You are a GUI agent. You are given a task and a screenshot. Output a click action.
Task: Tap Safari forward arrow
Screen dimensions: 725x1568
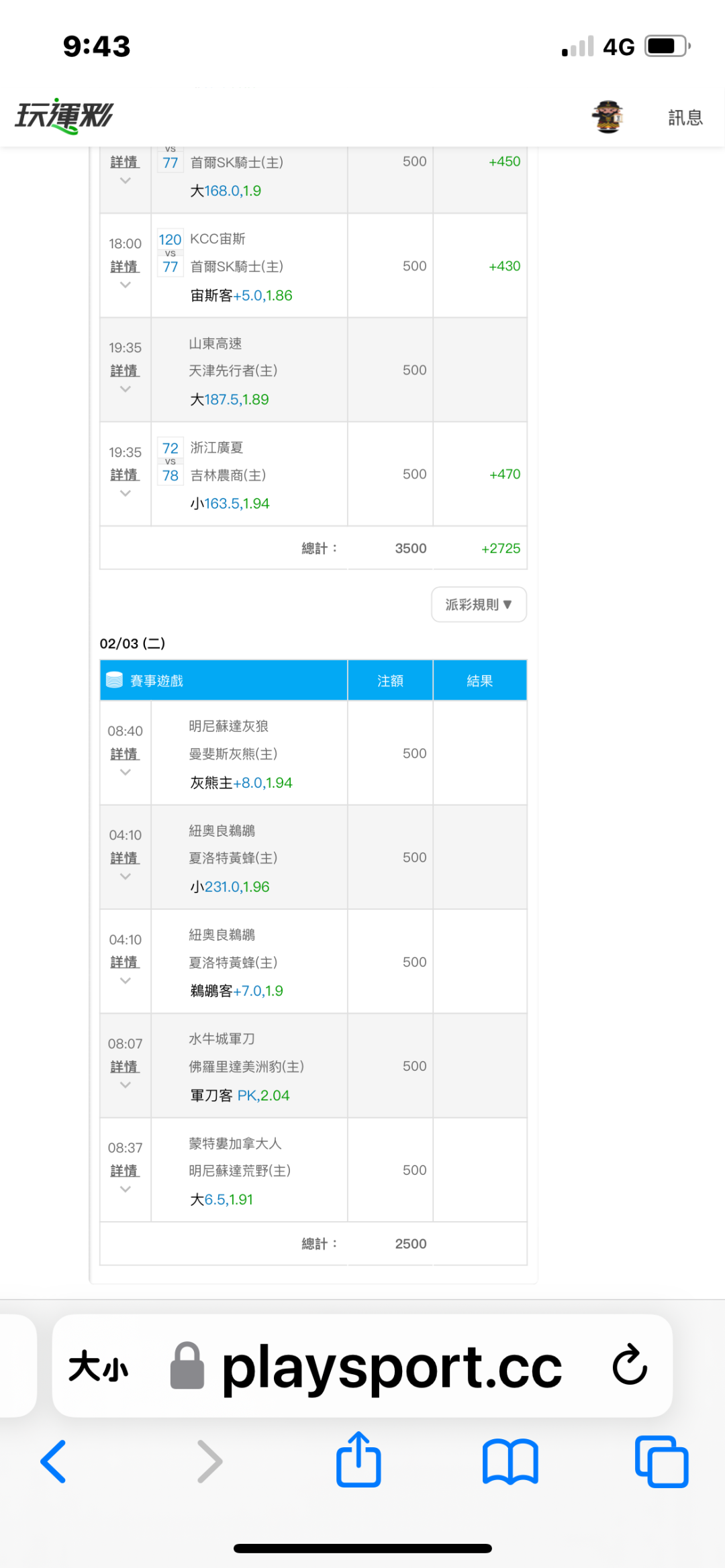coord(209,1461)
